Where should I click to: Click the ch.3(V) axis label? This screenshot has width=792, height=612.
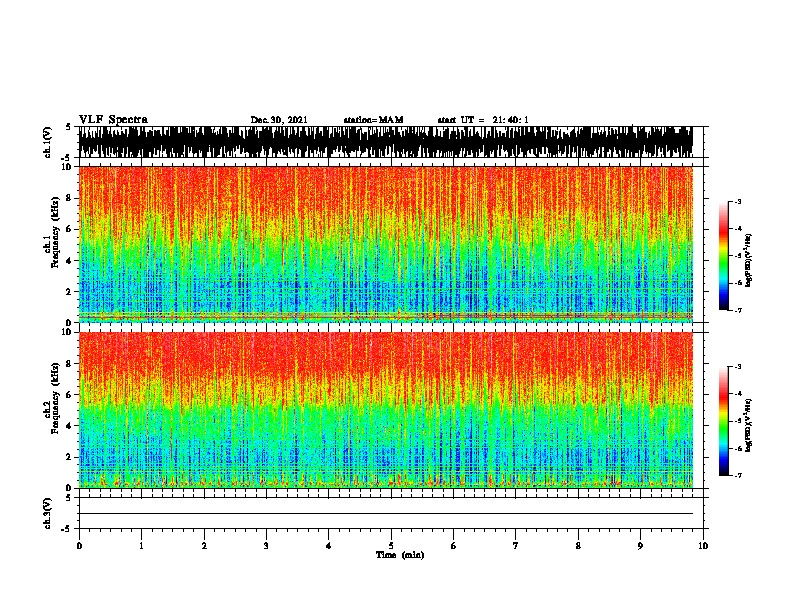click(x=47, y=513)
